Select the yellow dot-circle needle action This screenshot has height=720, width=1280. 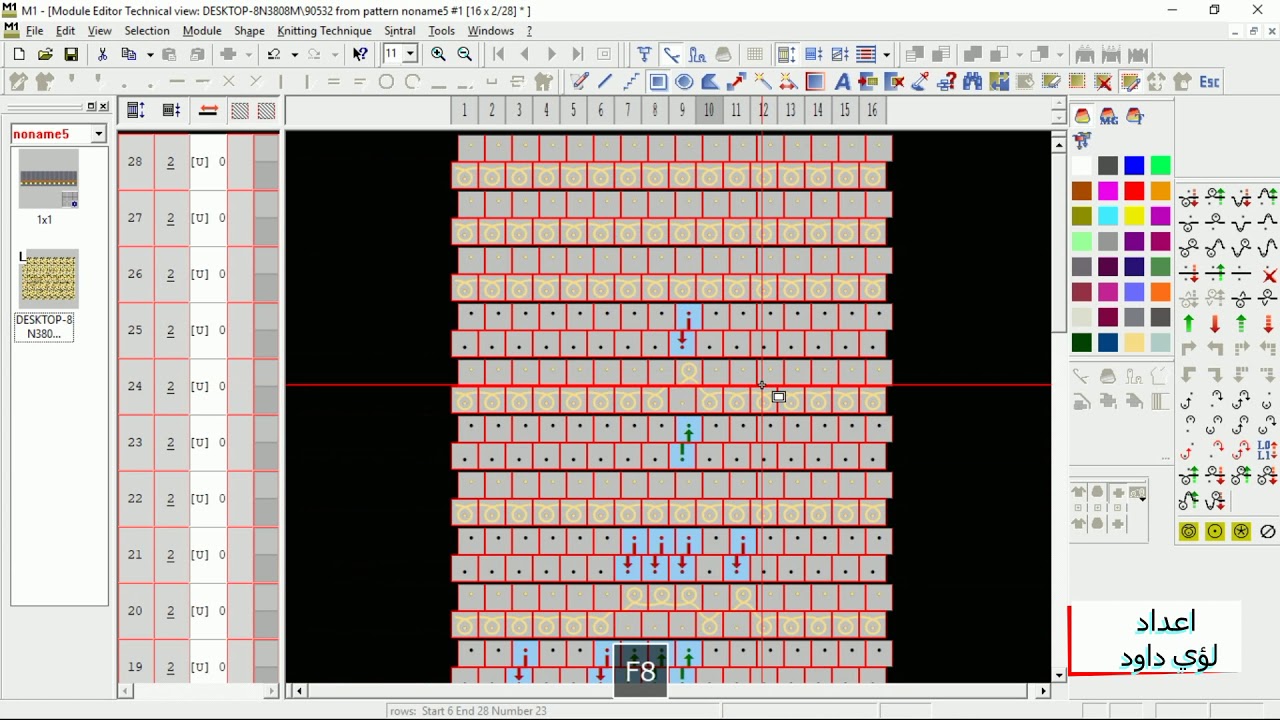[x=1215, y=532]
